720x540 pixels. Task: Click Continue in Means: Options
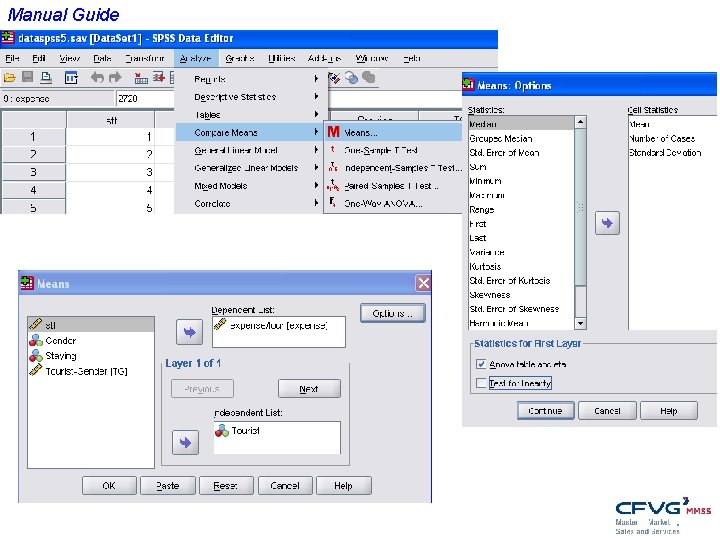pos(546,411)
